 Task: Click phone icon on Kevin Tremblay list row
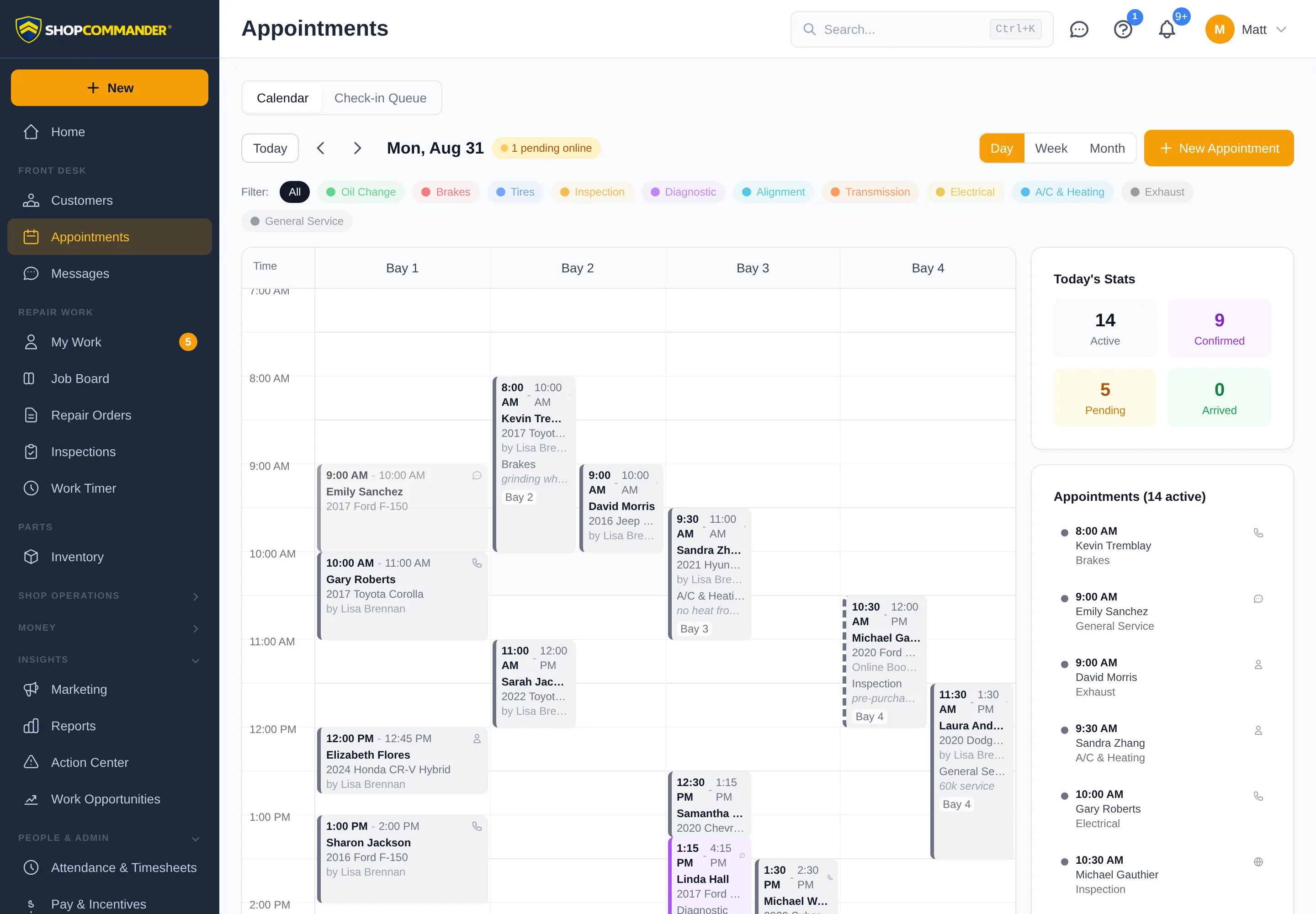pyautogui.click(x=1258, y=533)
